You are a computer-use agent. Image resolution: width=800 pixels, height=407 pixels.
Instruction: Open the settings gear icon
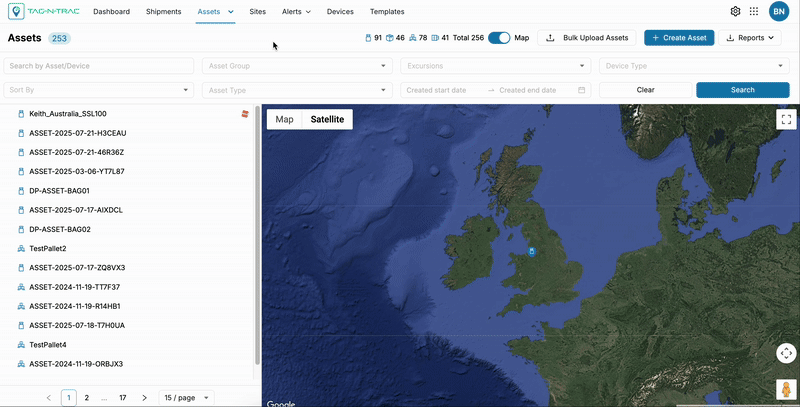click(735, 11)
